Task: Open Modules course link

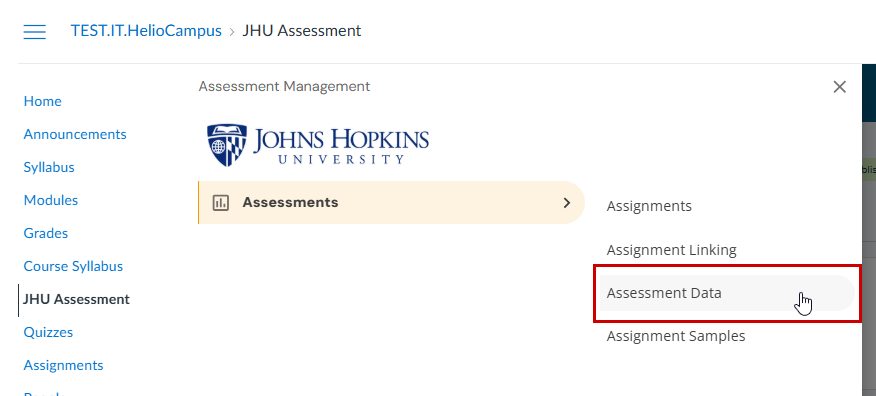Action: [x=51, y=200]
